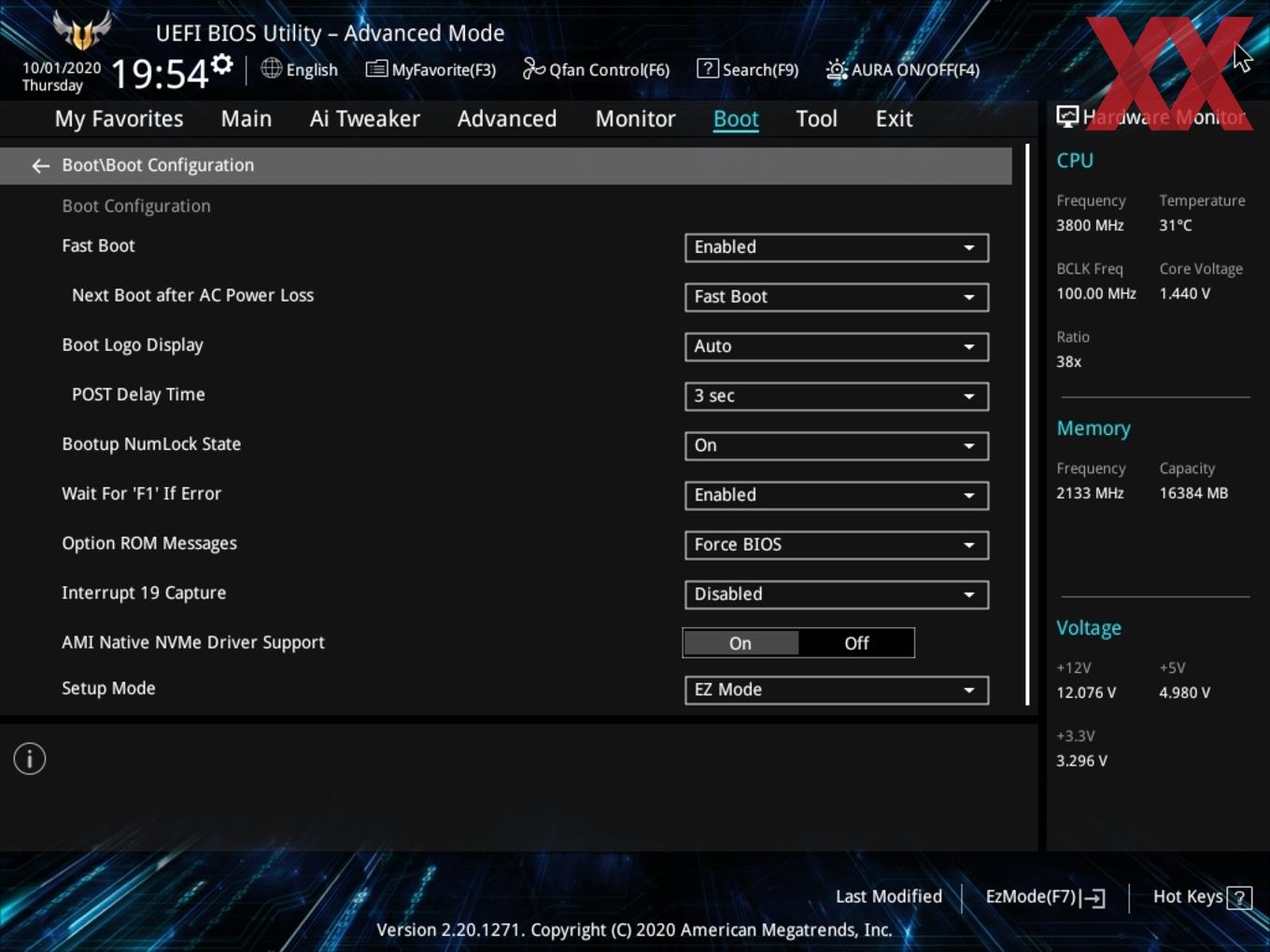Click Last Modified
Screen dimensions: 1270x952
889,897
